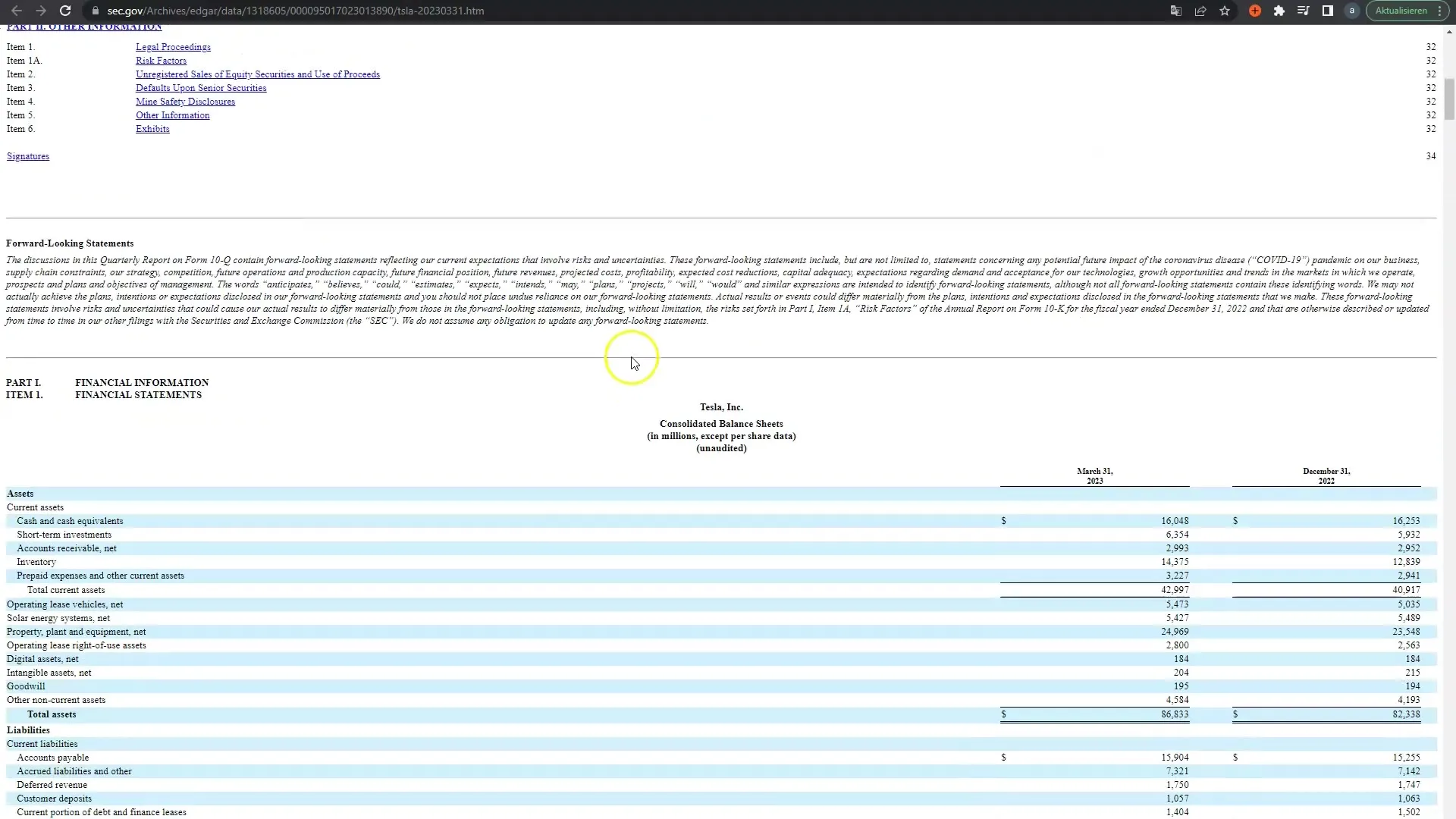Click the 'Deferred revenue' row label

52,785
